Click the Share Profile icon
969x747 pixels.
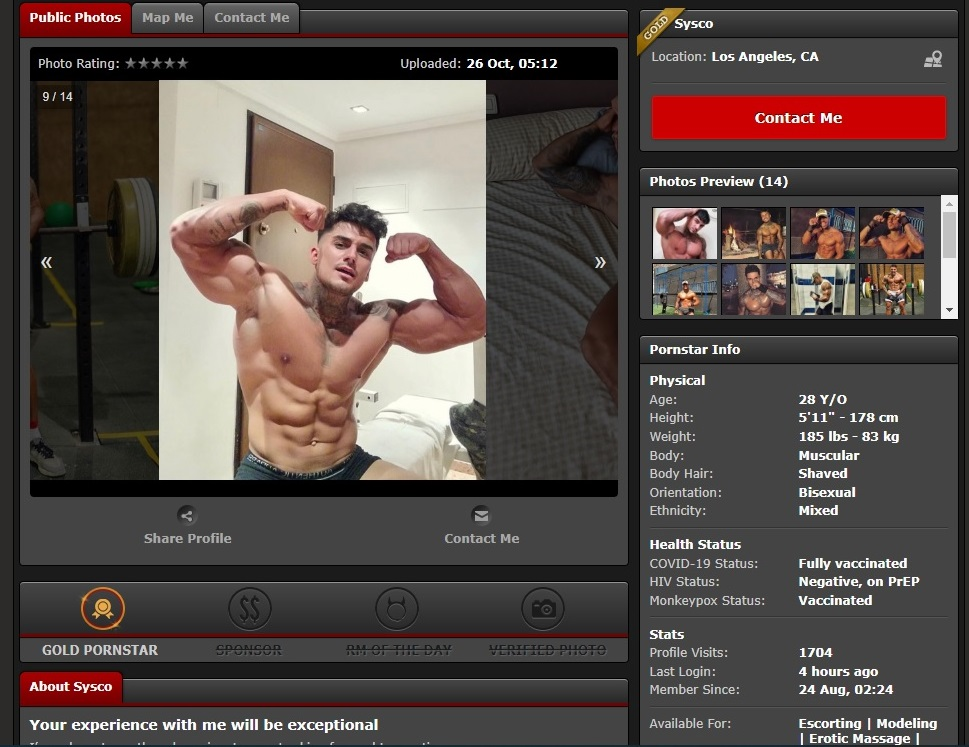tap(187, 515)
